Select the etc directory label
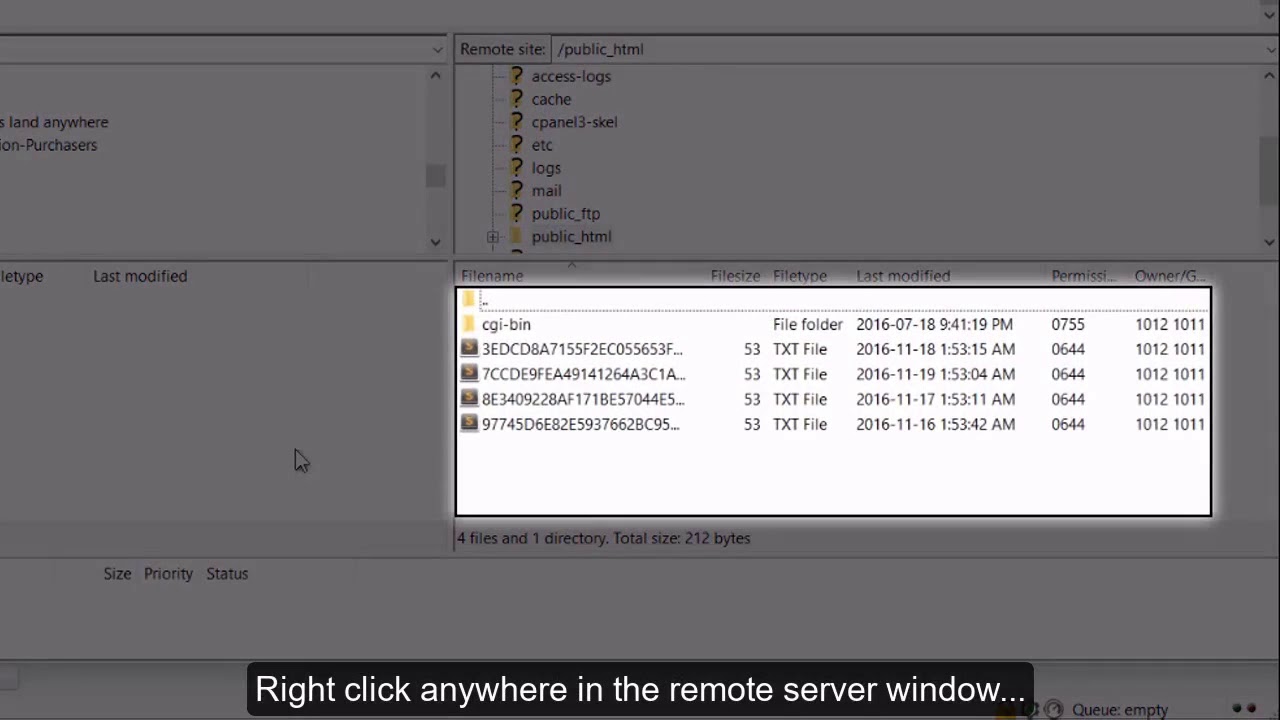The height and width of the screenshot is (720, 1280). (x=542, y=145)
